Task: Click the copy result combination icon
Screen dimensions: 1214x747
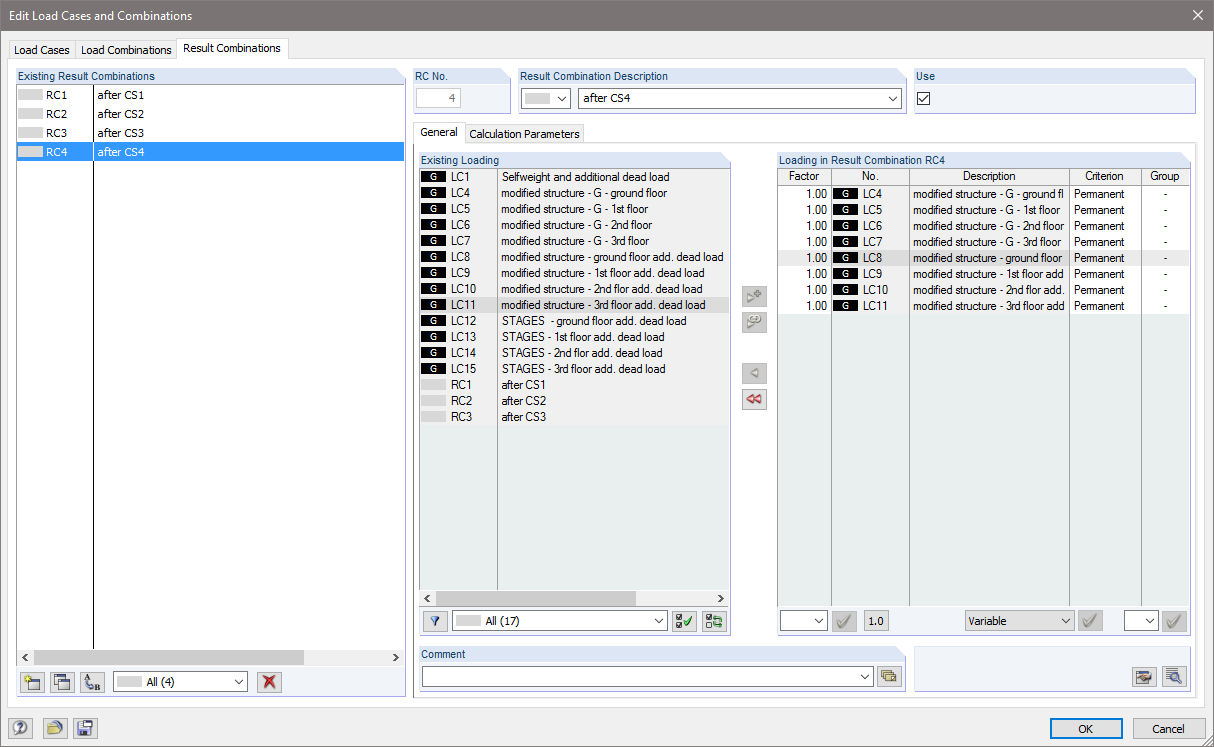Action: click(x=62, y=682)
